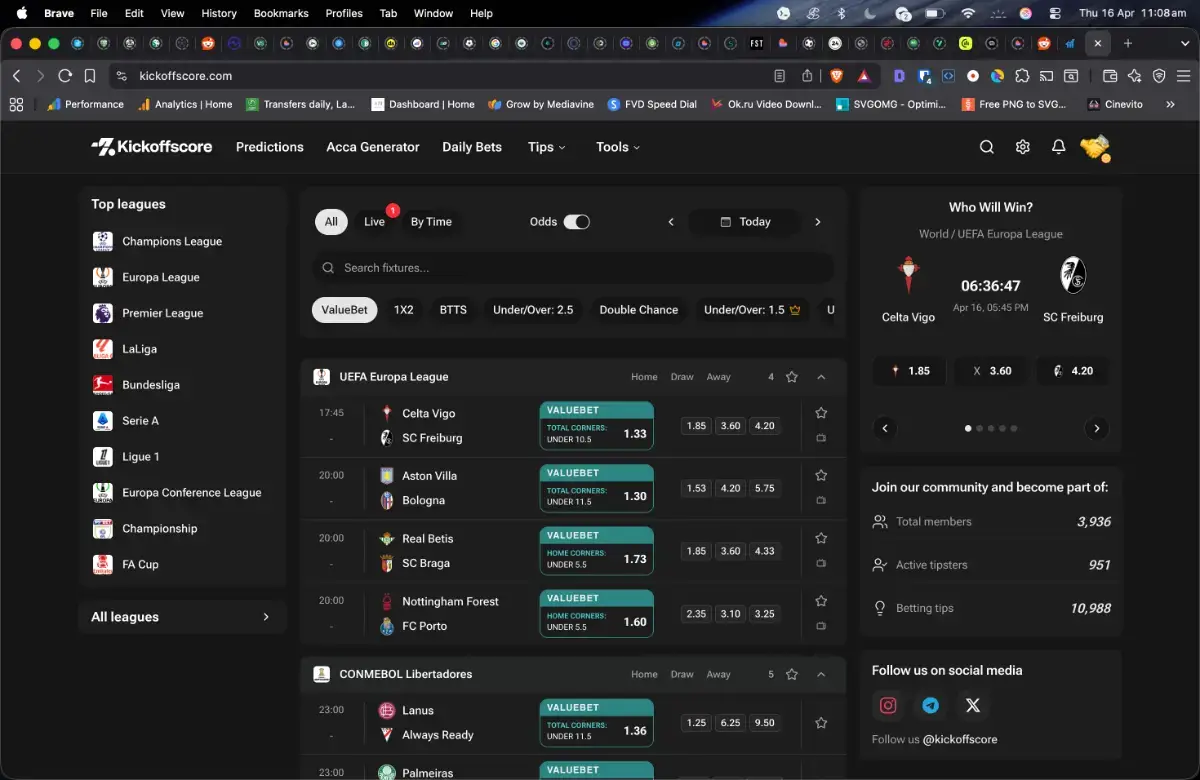Favorite the Aston Villa match star
This screenshot has width=1200, height=780.
click(x=821, y=476)
